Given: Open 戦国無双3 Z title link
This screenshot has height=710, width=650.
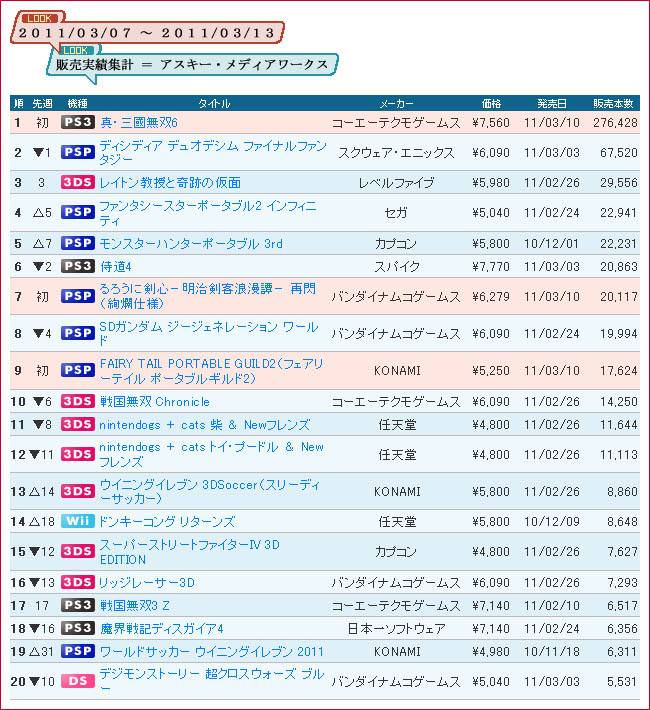Looking at the screenshot, I should (x=135, y=605).
